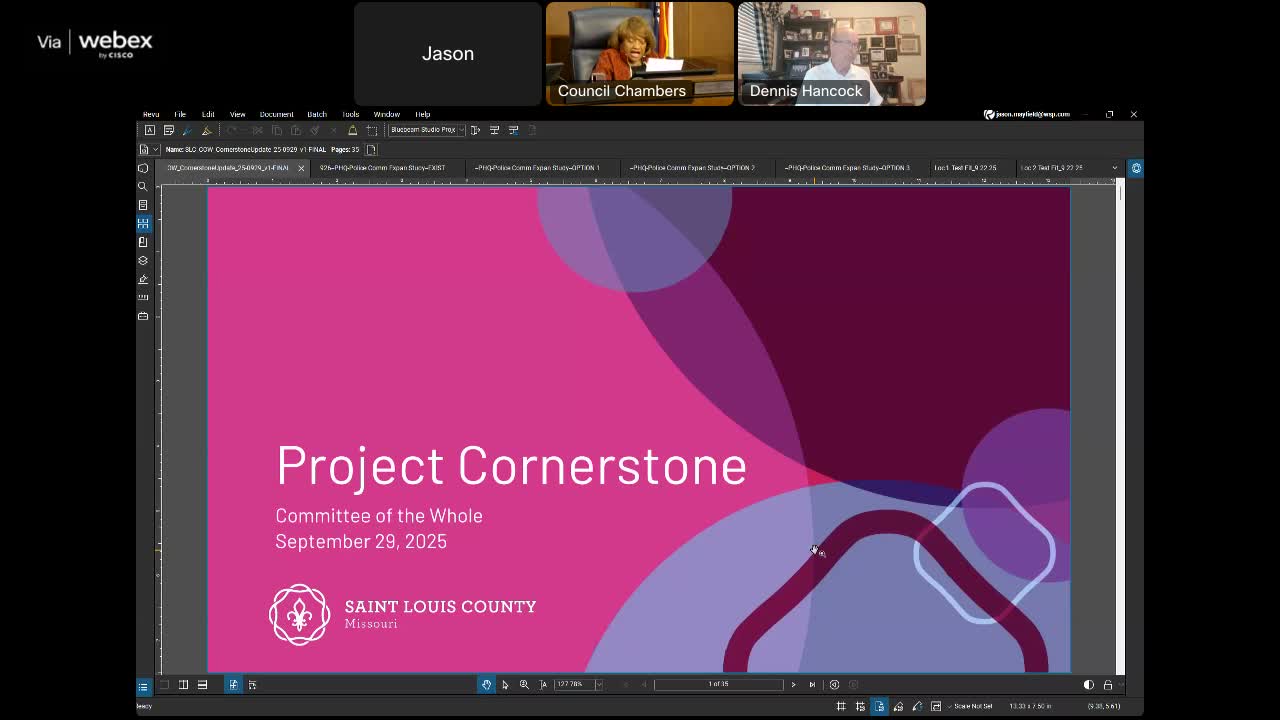The height and width of the screenshot is (720, 1280).
Task: Activate the Zoom magnifier tool
Action: [524, 685]
